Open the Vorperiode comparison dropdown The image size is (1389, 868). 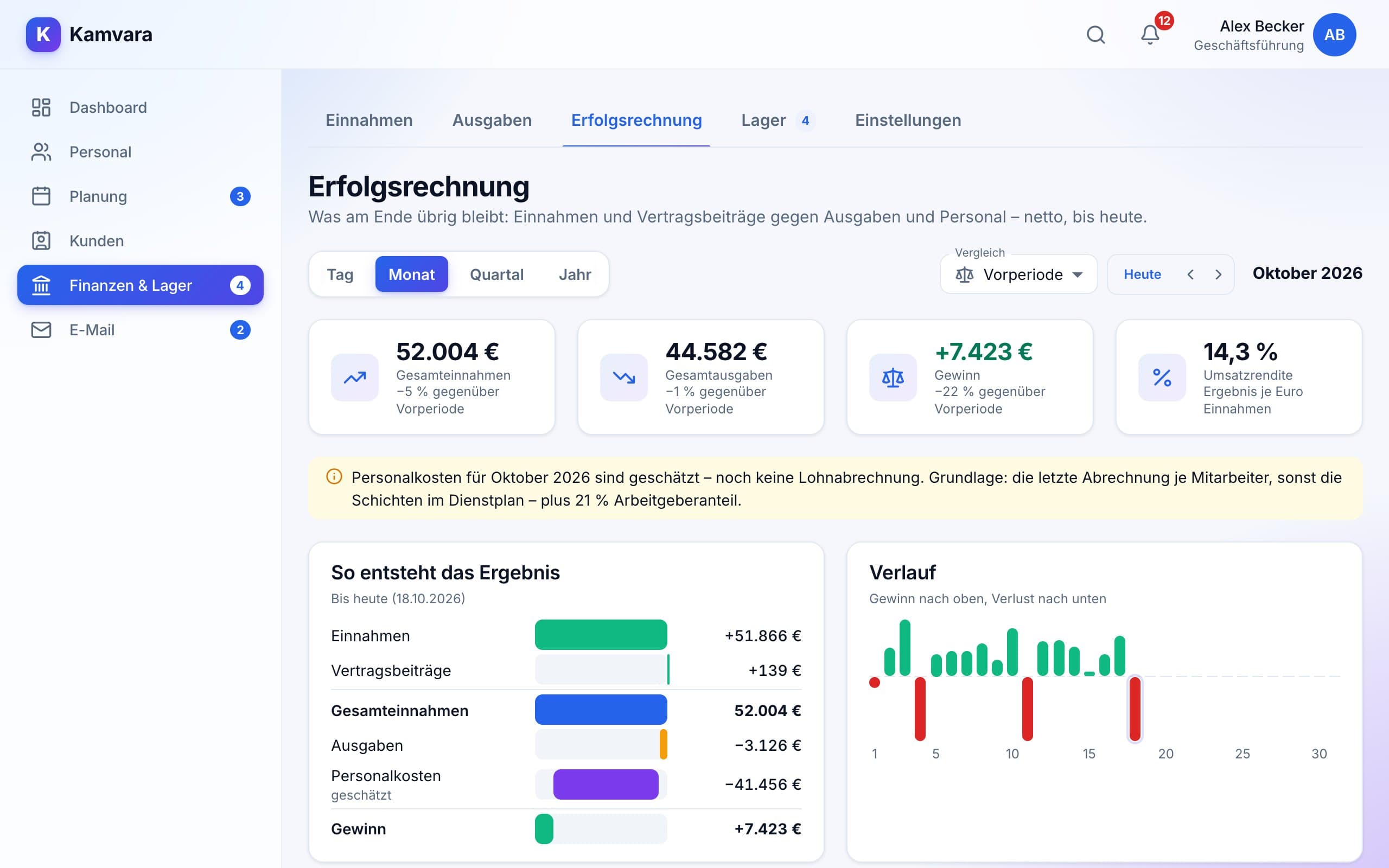pyautogui.click(x=1019, y=275)
